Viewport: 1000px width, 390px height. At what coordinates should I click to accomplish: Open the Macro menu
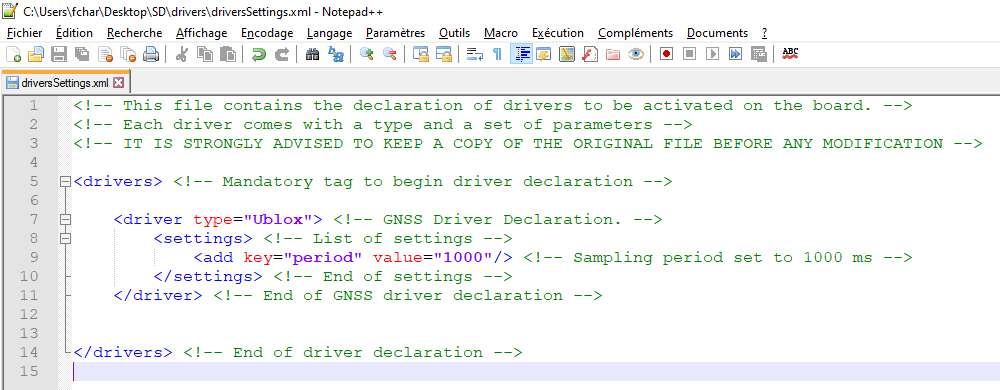[x=501, y=32]
